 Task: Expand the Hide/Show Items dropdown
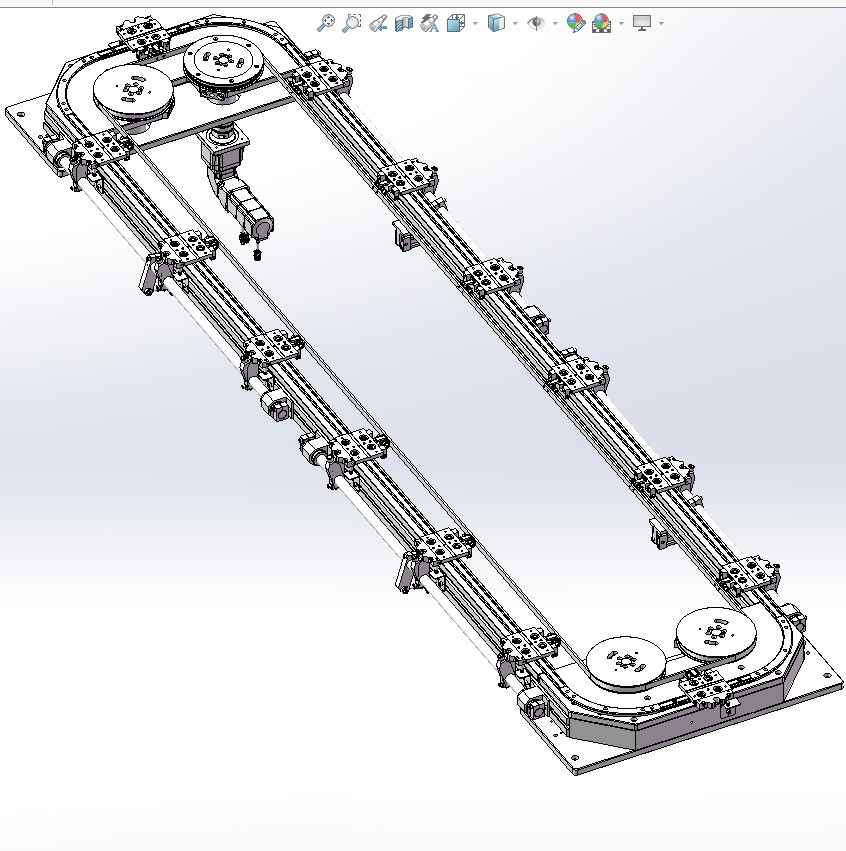click(554, 22)
